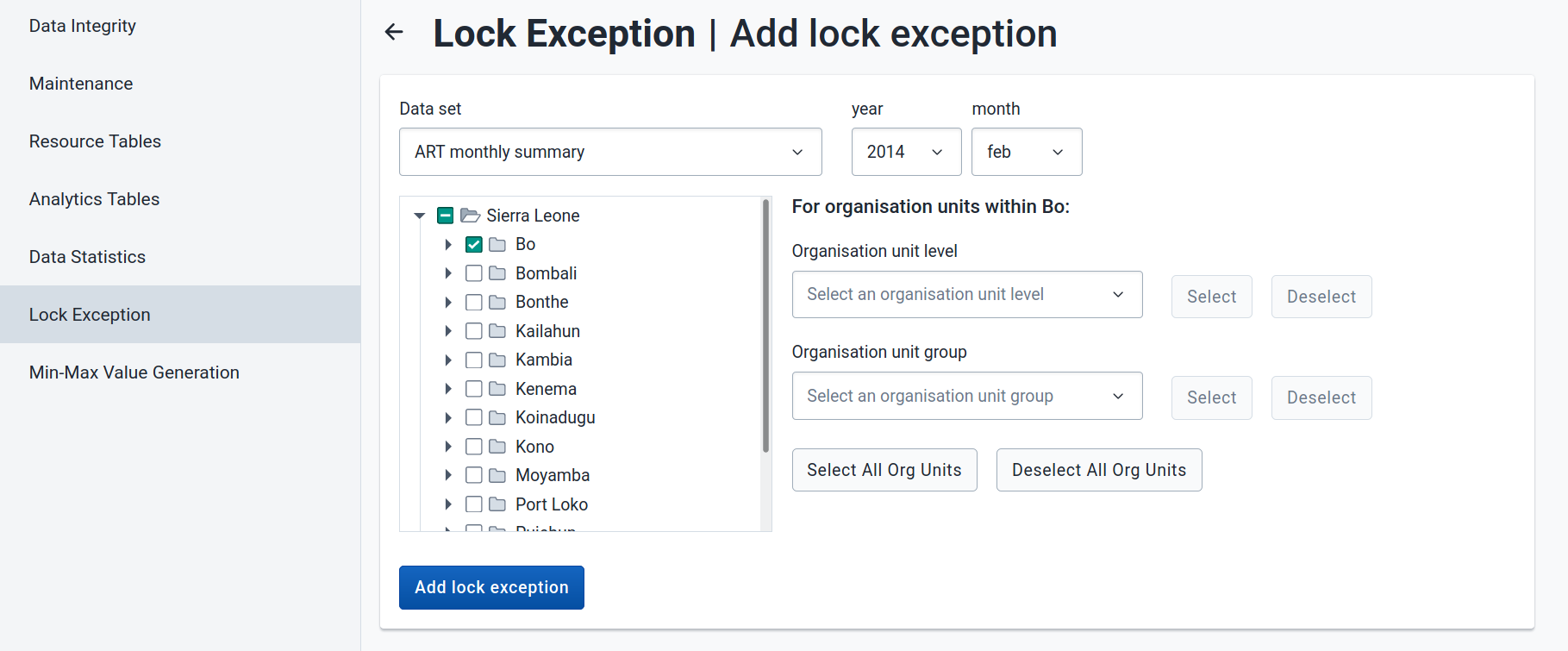The width and height of the screenshot is (1568, 651).
Task: Click the Kono folder icon
Action: tap(497, 447)
